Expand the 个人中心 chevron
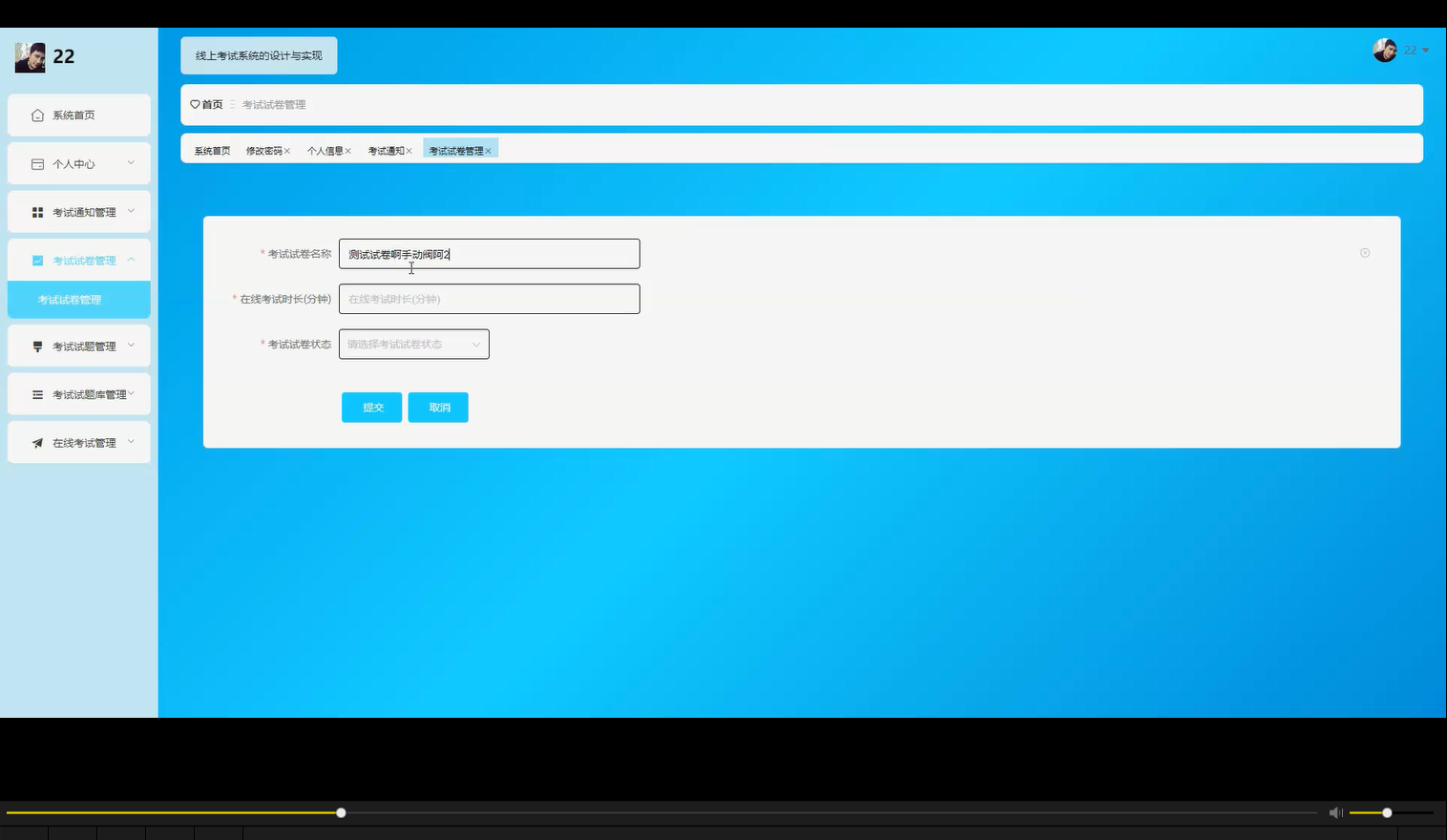The image size is (1447, 840). point(132,163)
